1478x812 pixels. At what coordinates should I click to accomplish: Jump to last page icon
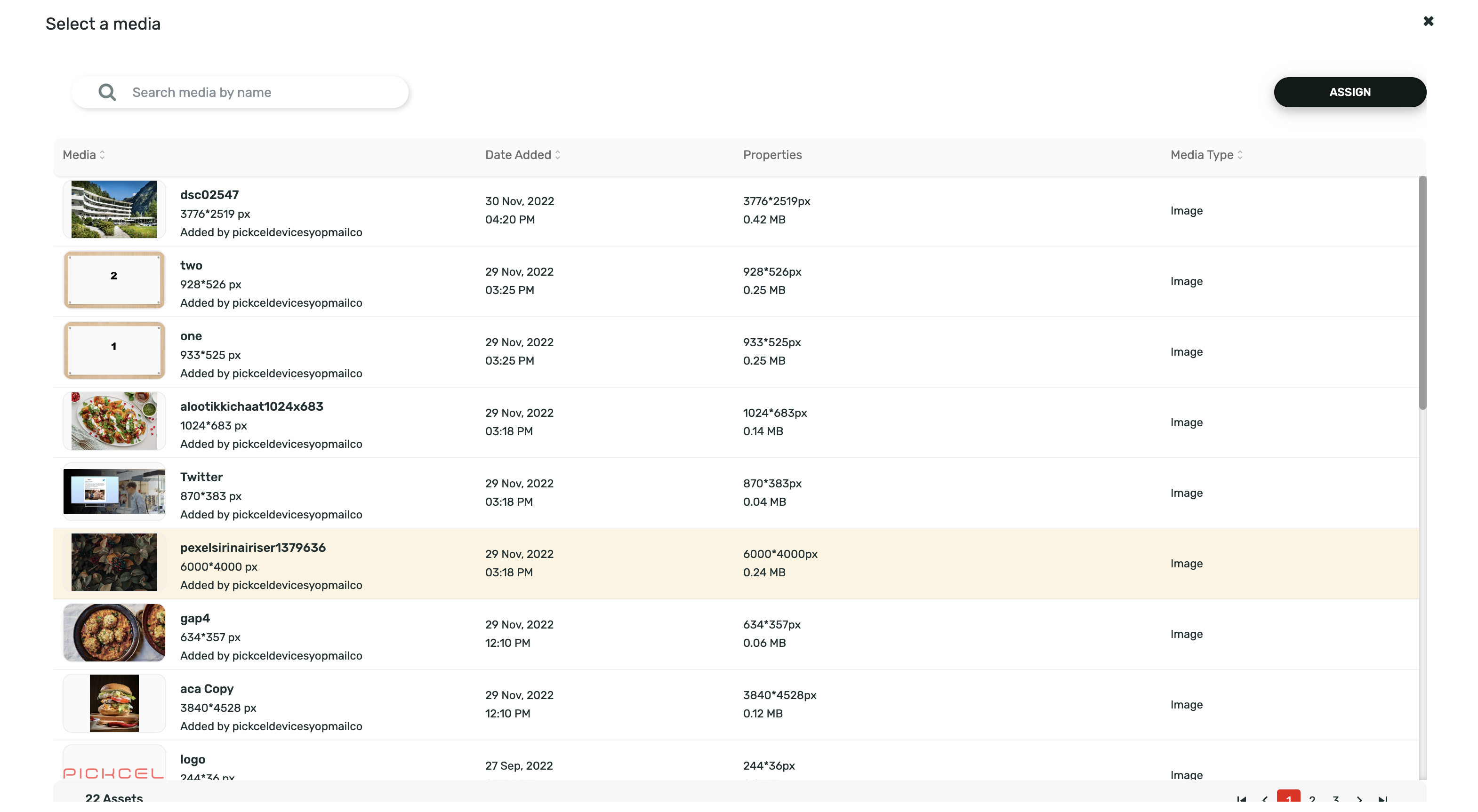click(1383, 799)
